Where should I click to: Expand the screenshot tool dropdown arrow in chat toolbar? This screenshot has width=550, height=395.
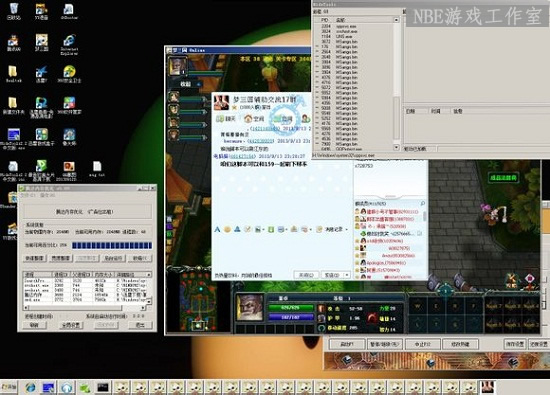click(263, 230)
